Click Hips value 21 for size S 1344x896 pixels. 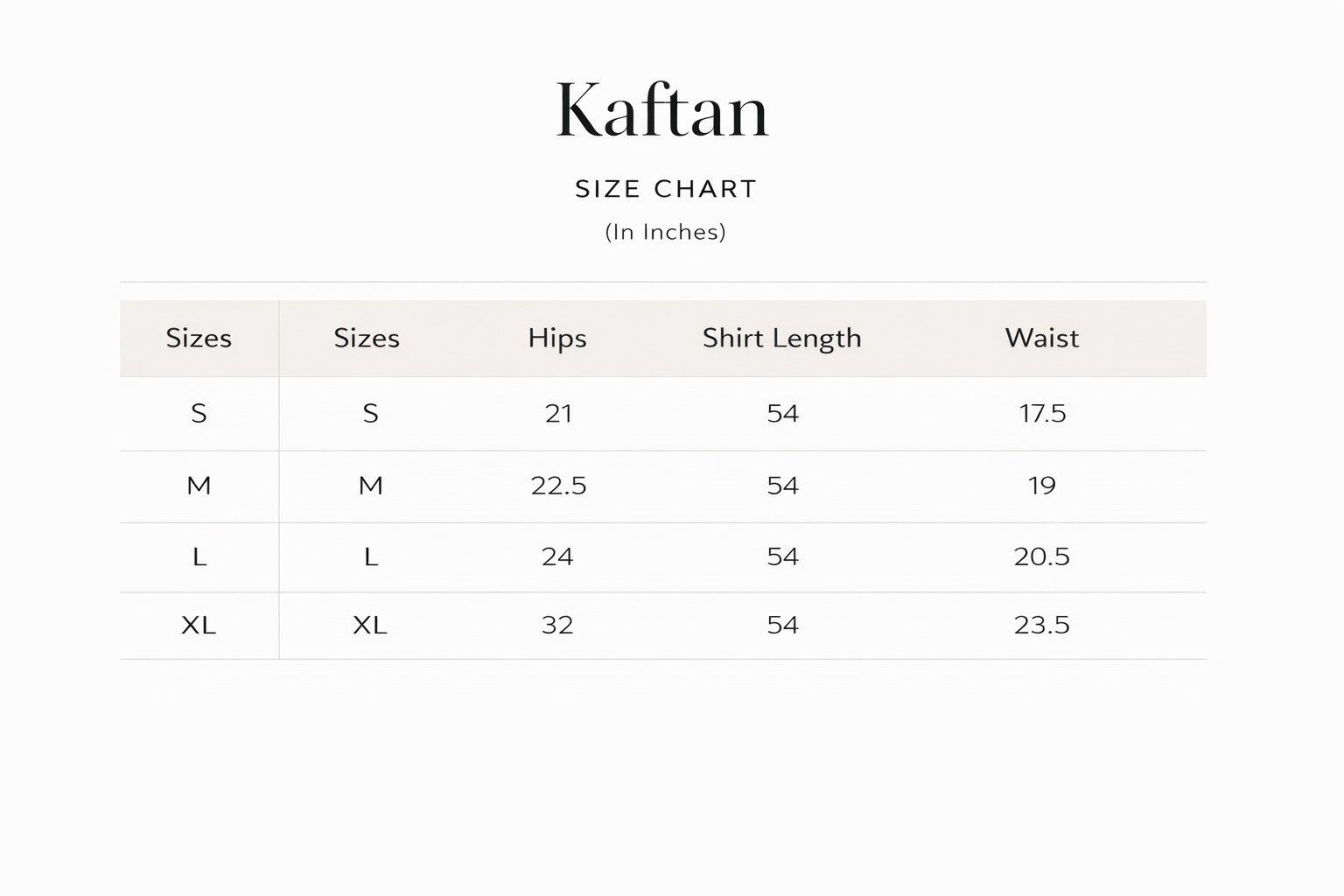[x=558, y=413]
